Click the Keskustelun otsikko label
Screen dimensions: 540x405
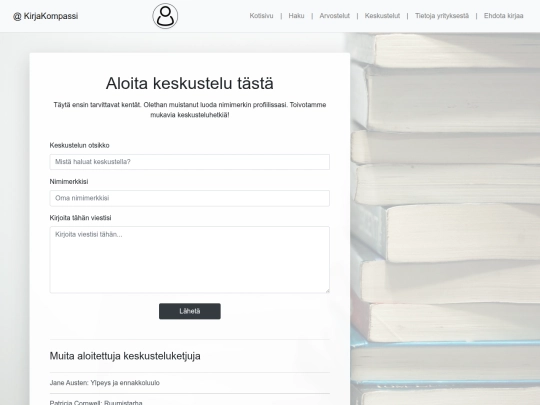(80, 145)
